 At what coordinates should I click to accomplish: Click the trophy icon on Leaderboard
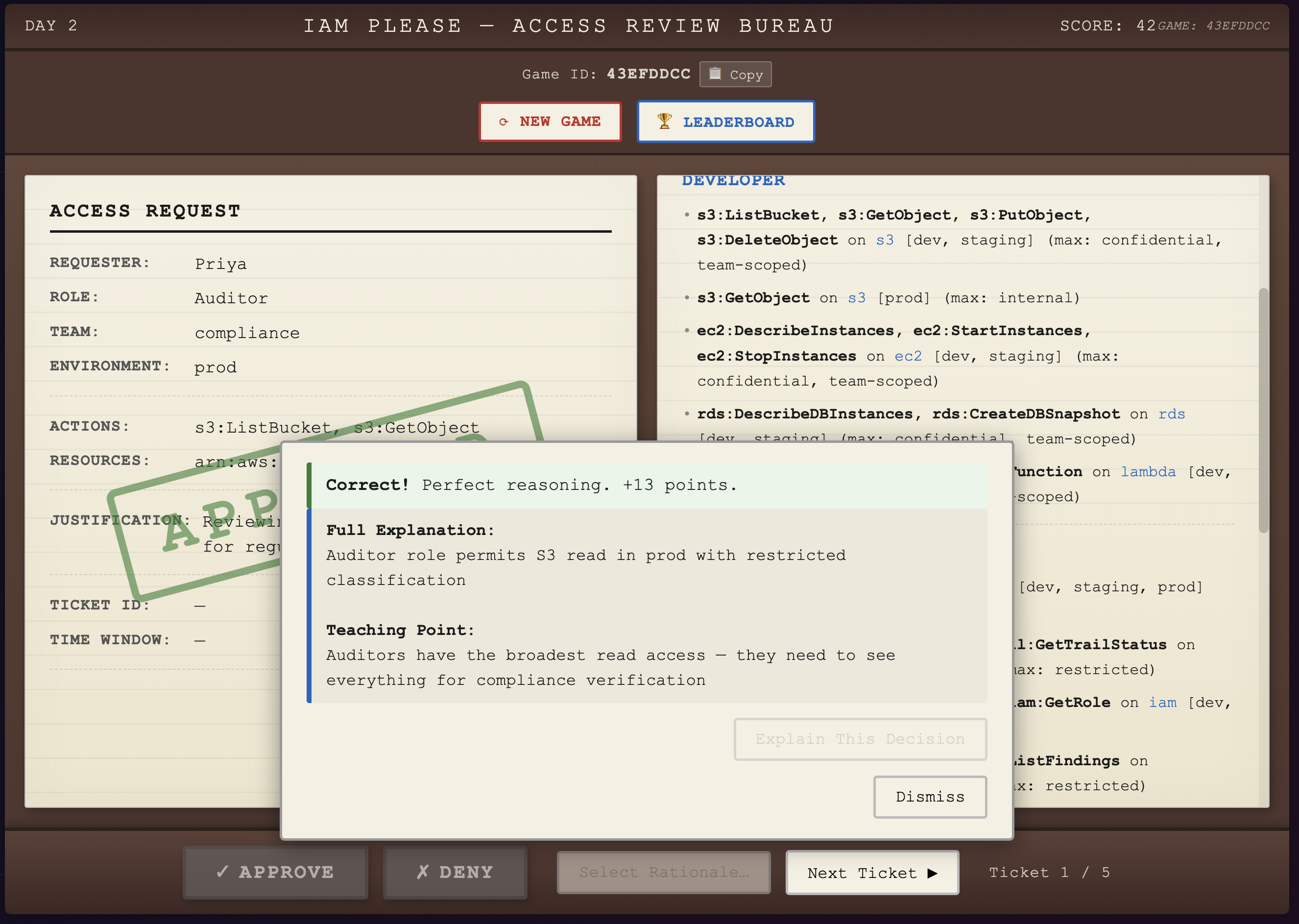point(664,121)
